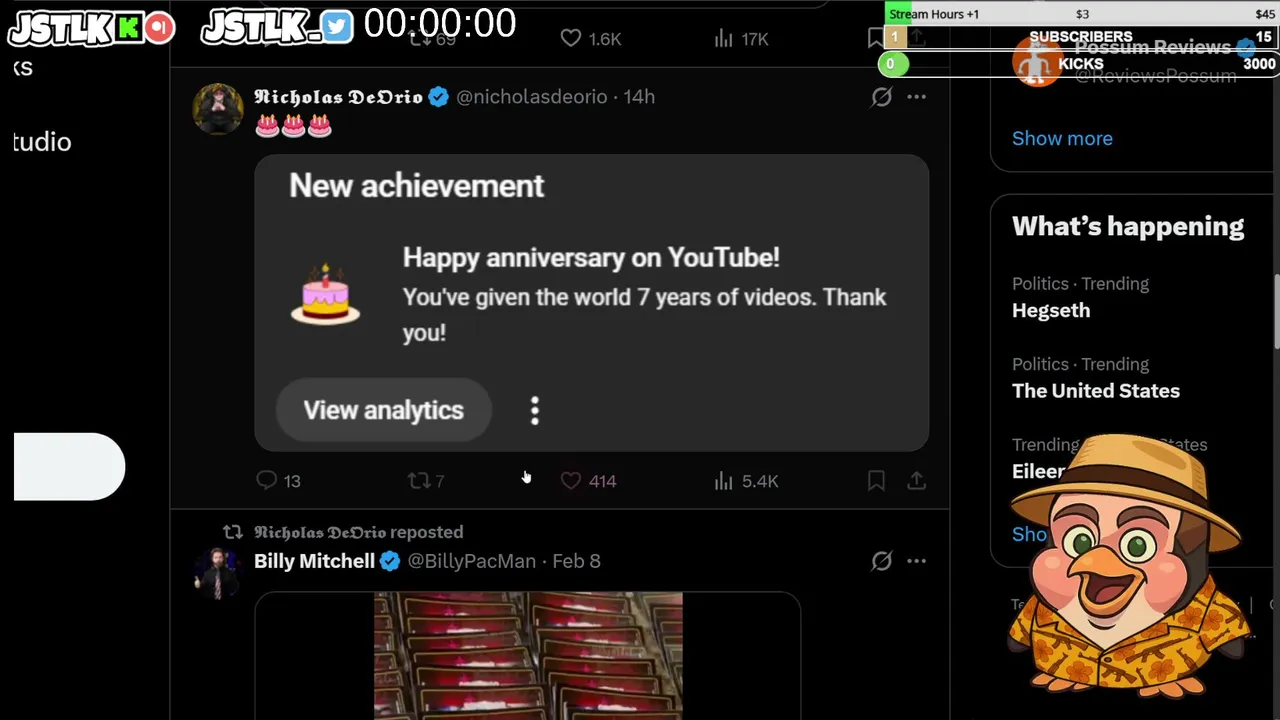The height and width of the screenshot is (720, 1280).
Task: Like the Nicholas DeOrio anniversary tweet
Action: point(588,481)
